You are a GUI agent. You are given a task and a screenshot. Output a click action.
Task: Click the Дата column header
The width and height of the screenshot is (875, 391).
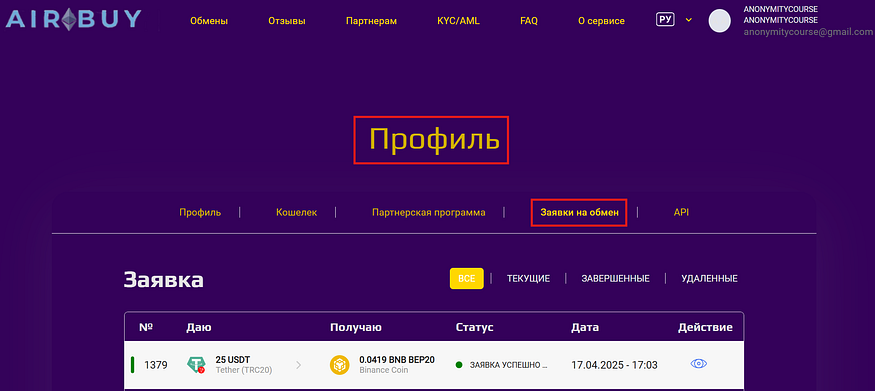pyautogui.click(x=585, y=327)
